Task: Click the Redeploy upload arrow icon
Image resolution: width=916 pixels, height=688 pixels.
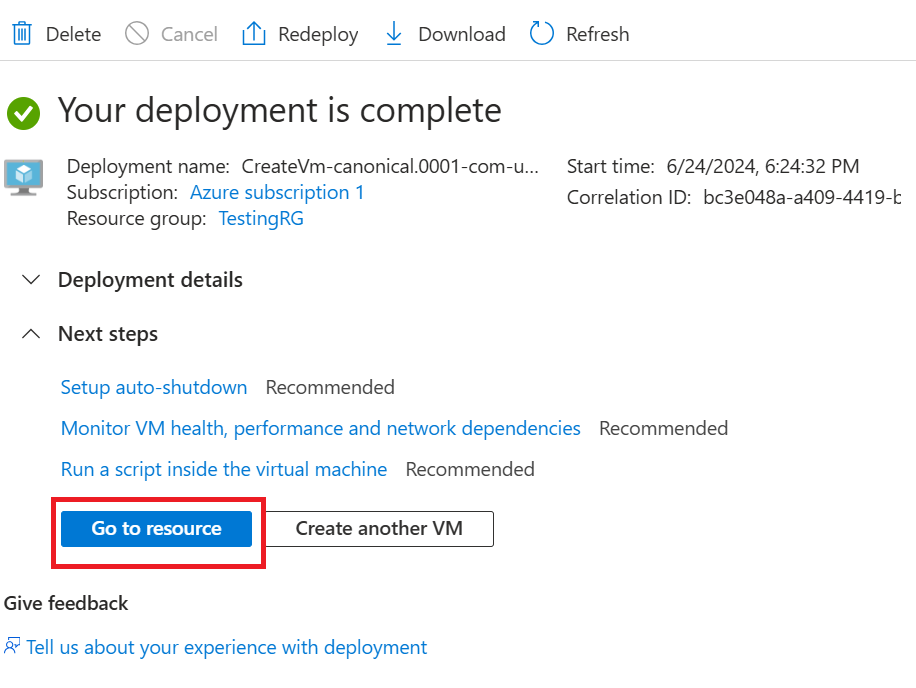Action: point(254,34)
